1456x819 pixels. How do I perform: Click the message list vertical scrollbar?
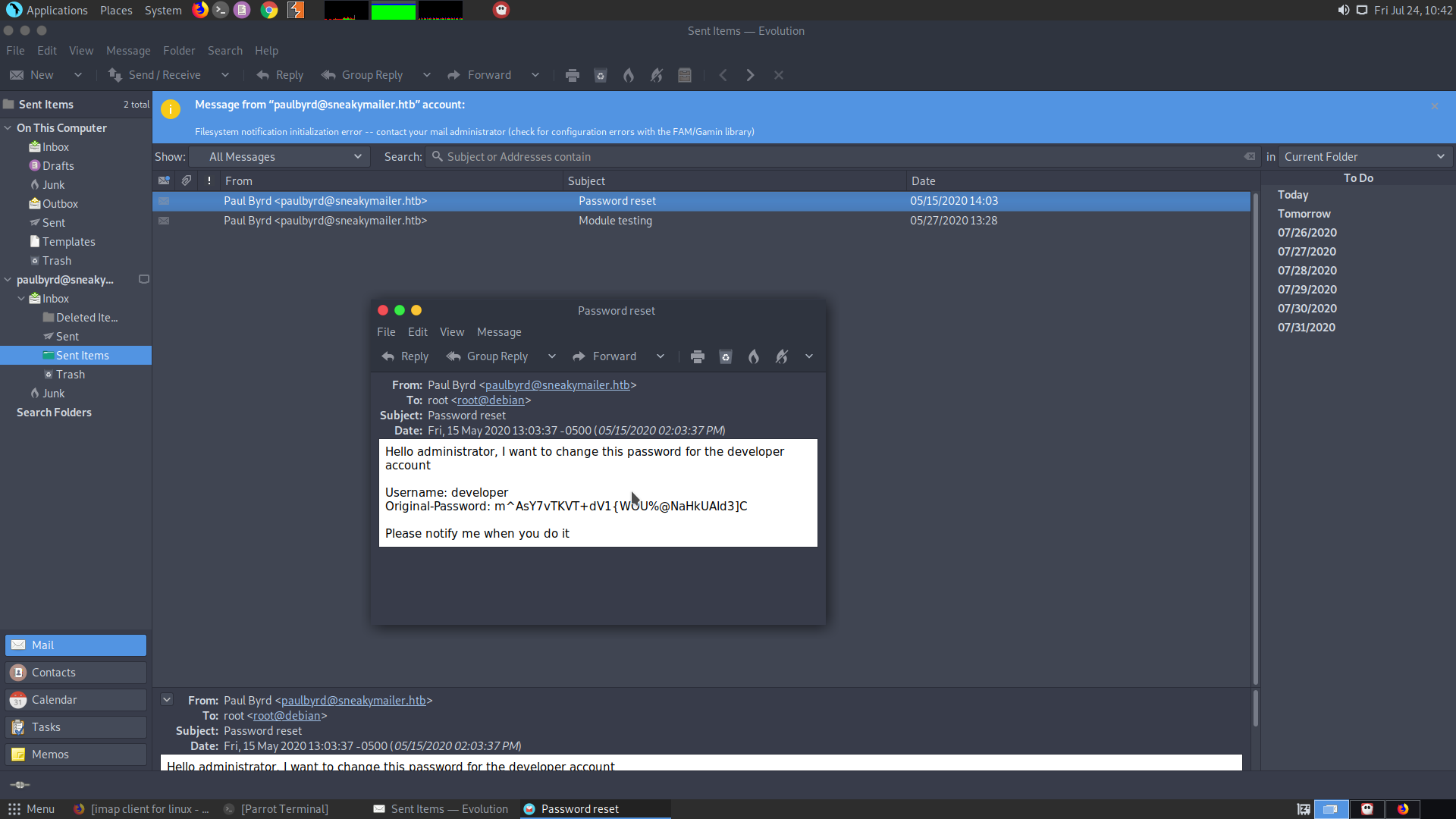[1255, 440]
